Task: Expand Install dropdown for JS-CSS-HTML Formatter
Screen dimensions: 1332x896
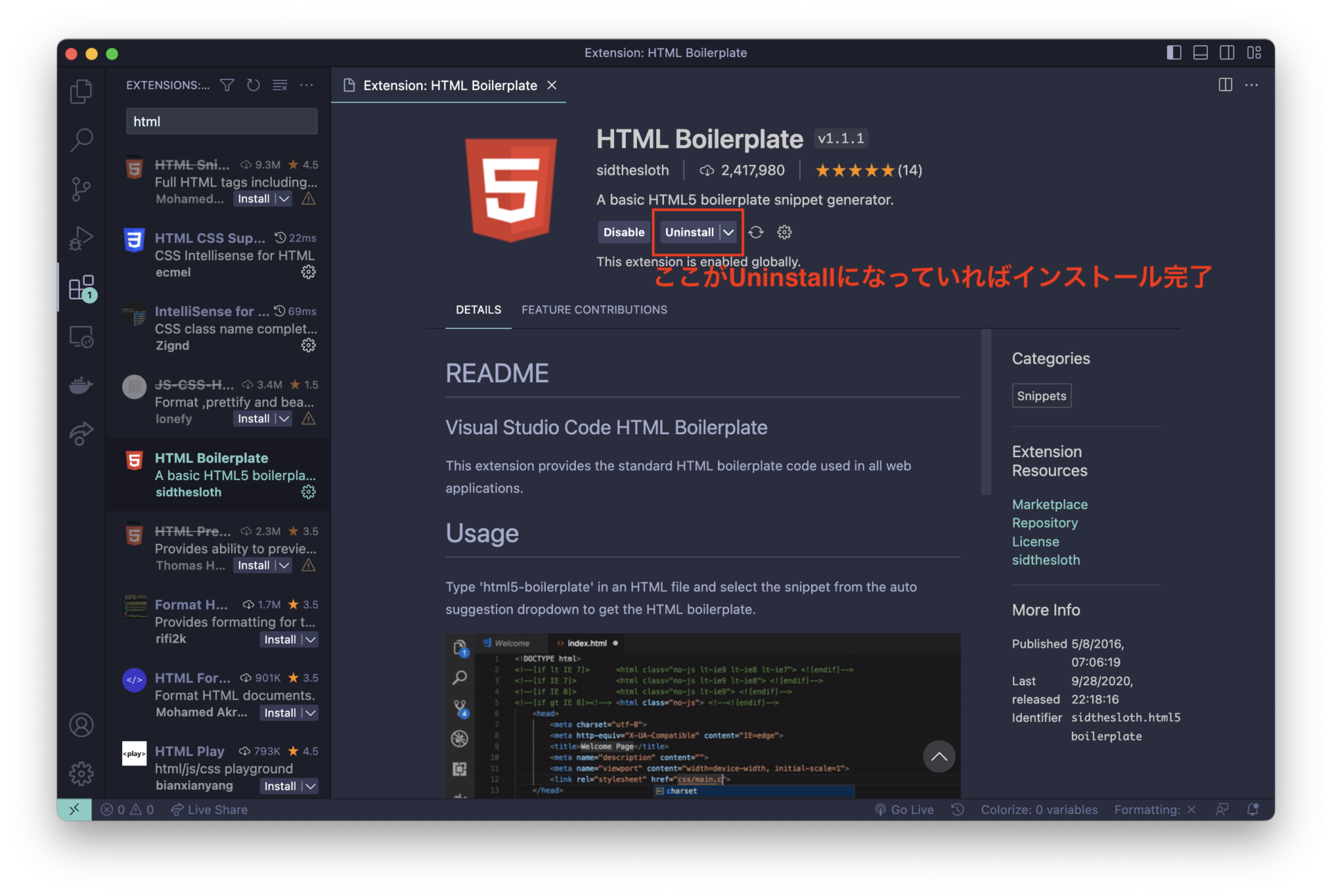Action: coord(284,419)
